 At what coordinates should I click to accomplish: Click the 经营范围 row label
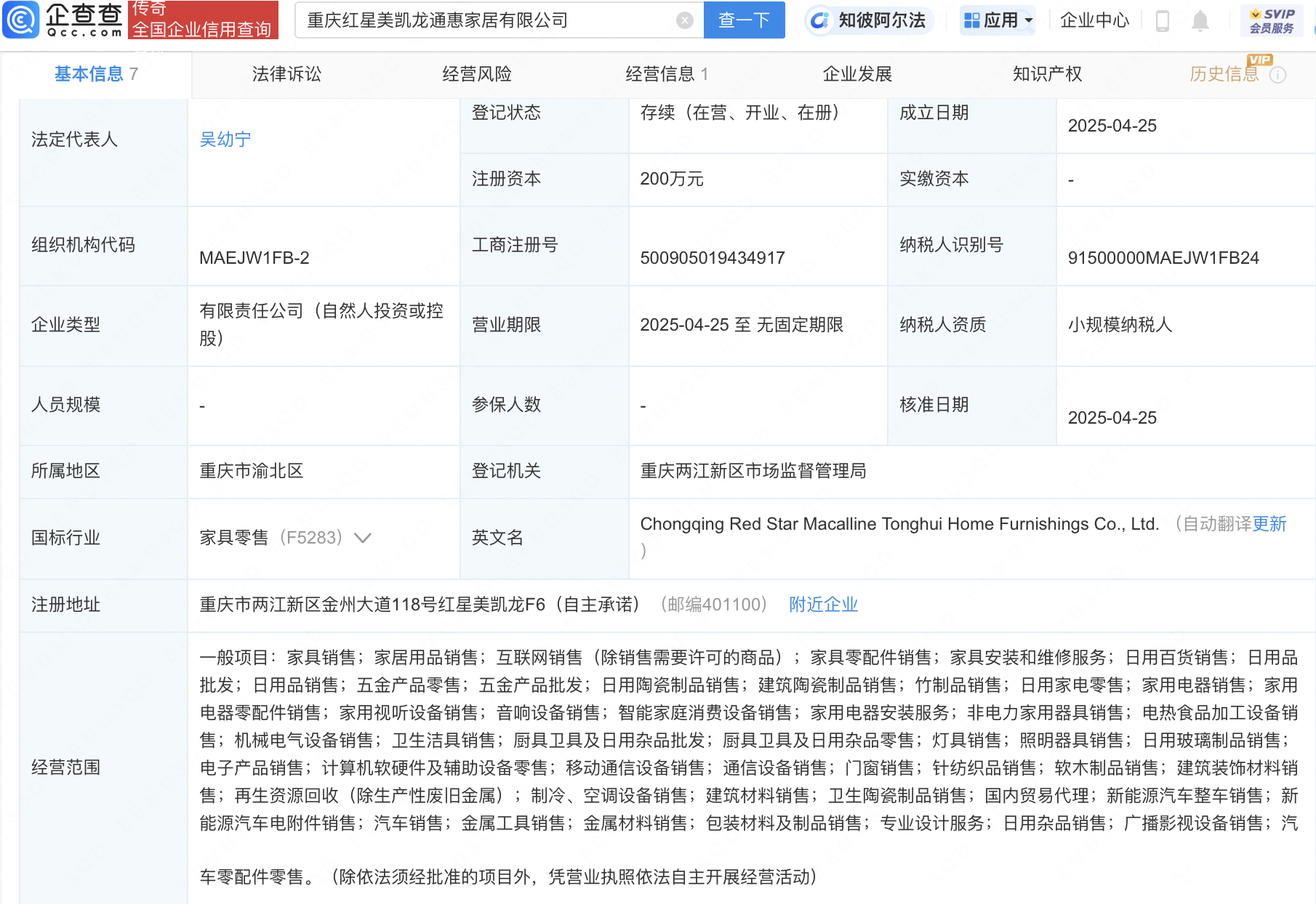[x=65, y=767]
